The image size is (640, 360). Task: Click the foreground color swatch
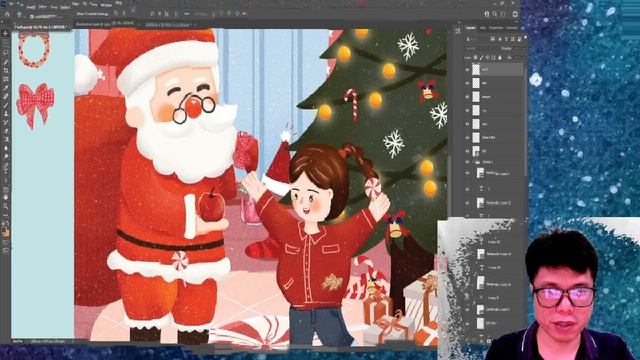[x=4, y=231]
